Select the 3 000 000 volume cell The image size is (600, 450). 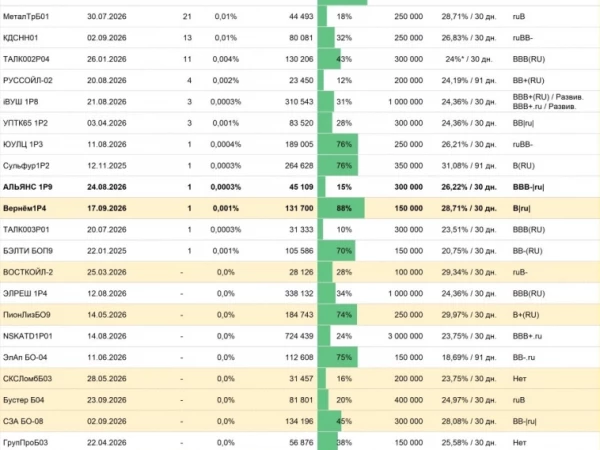(405, 336)
